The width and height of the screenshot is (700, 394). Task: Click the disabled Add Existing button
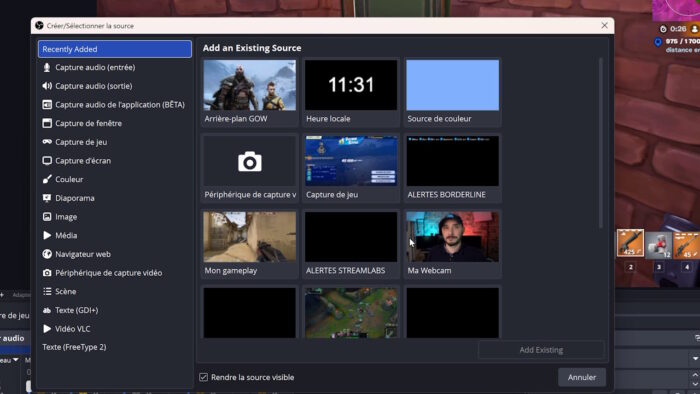541,350
